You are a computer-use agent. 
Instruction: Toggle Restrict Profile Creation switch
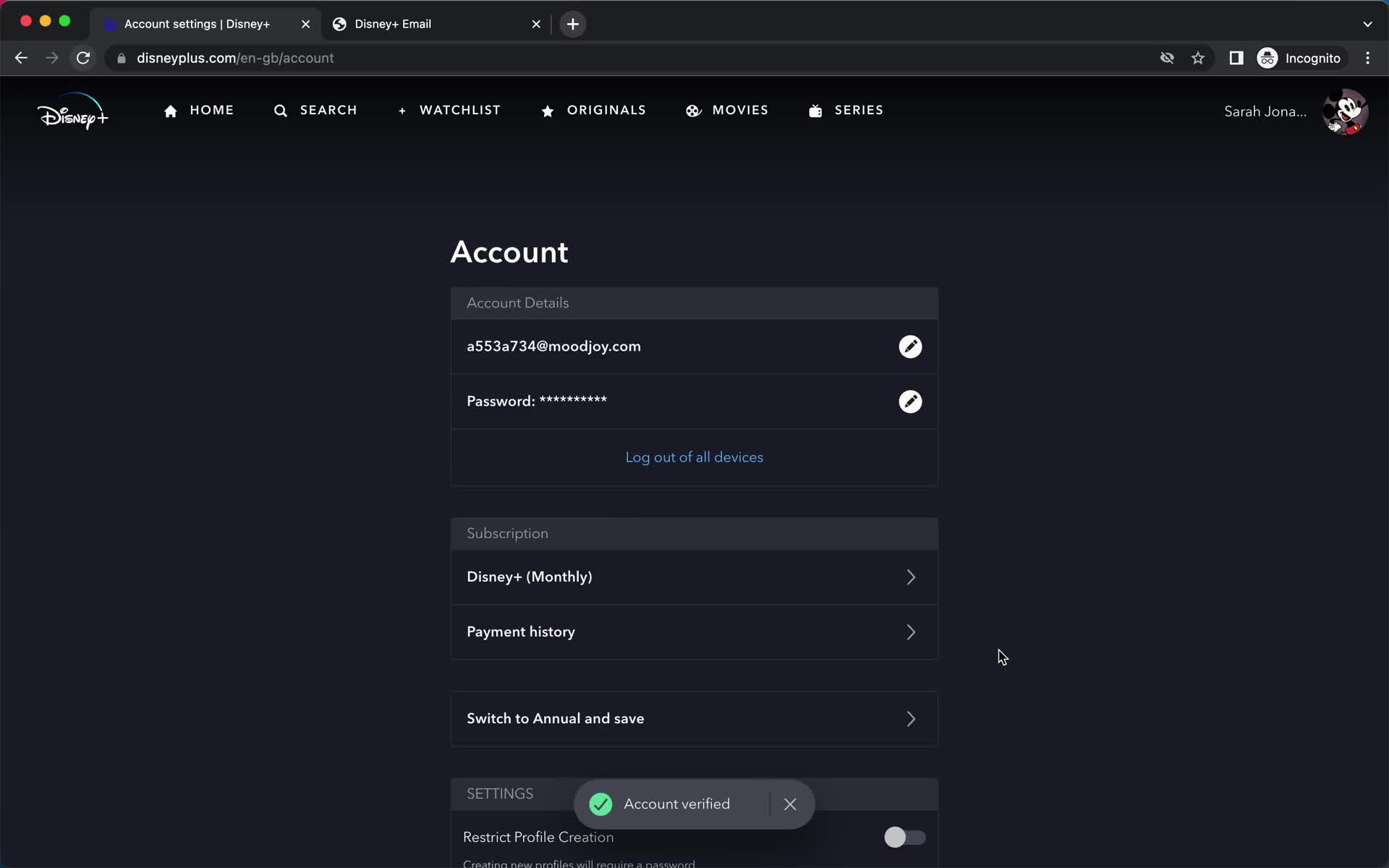(x=904, y=837)
